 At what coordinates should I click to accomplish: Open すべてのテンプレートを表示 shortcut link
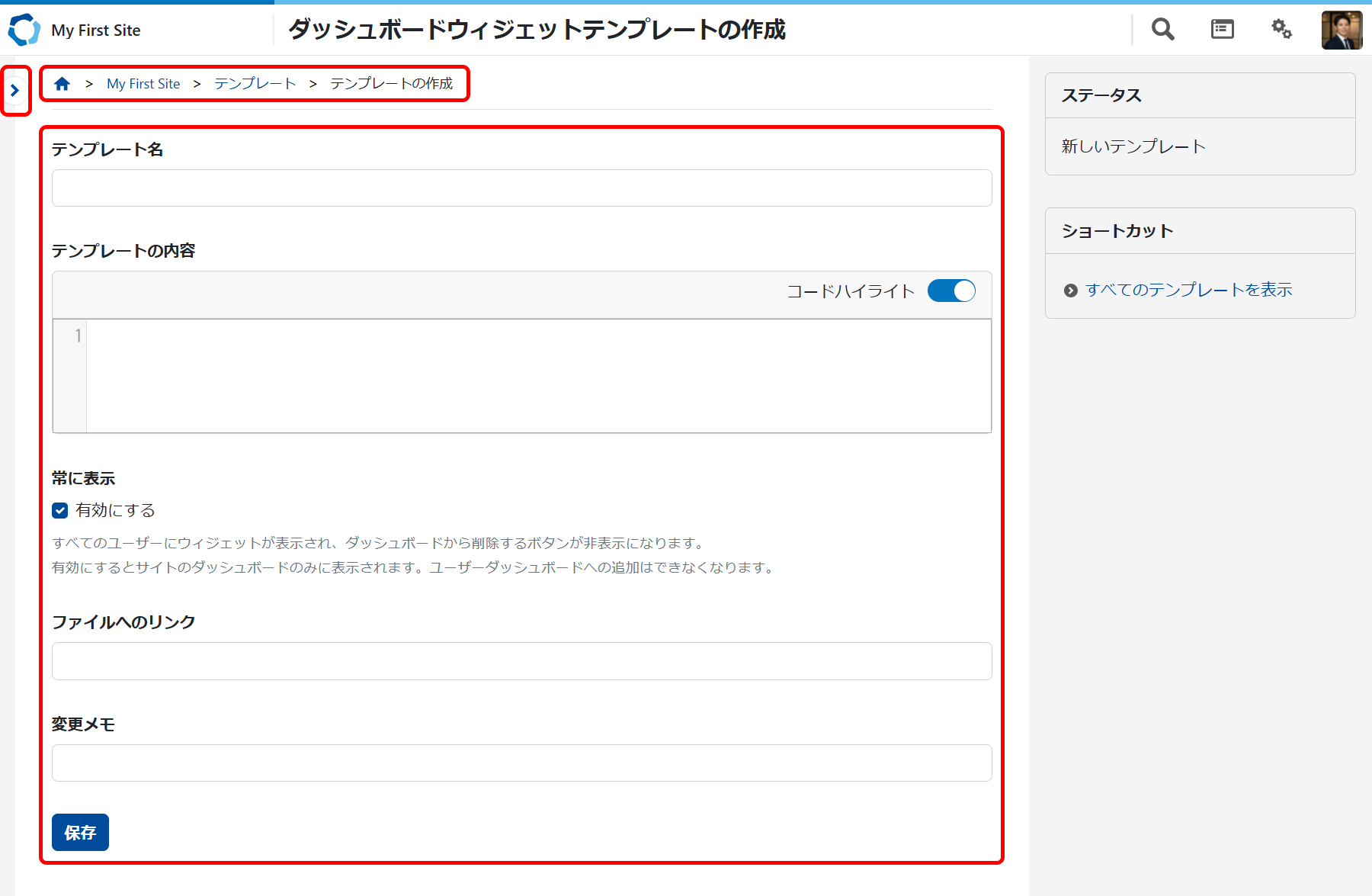point(1188,290)
